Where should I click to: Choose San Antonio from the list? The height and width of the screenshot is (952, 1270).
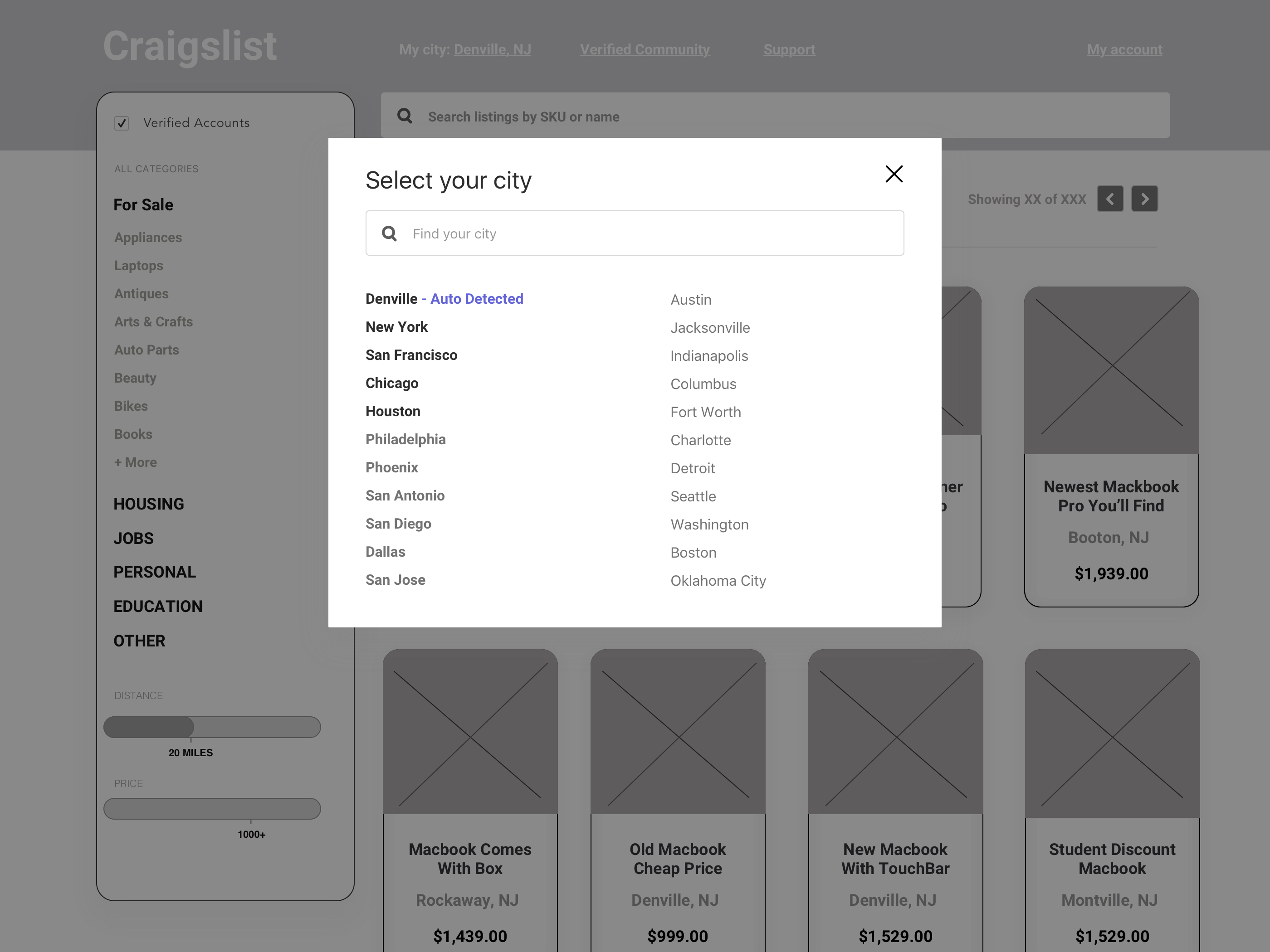405,496
